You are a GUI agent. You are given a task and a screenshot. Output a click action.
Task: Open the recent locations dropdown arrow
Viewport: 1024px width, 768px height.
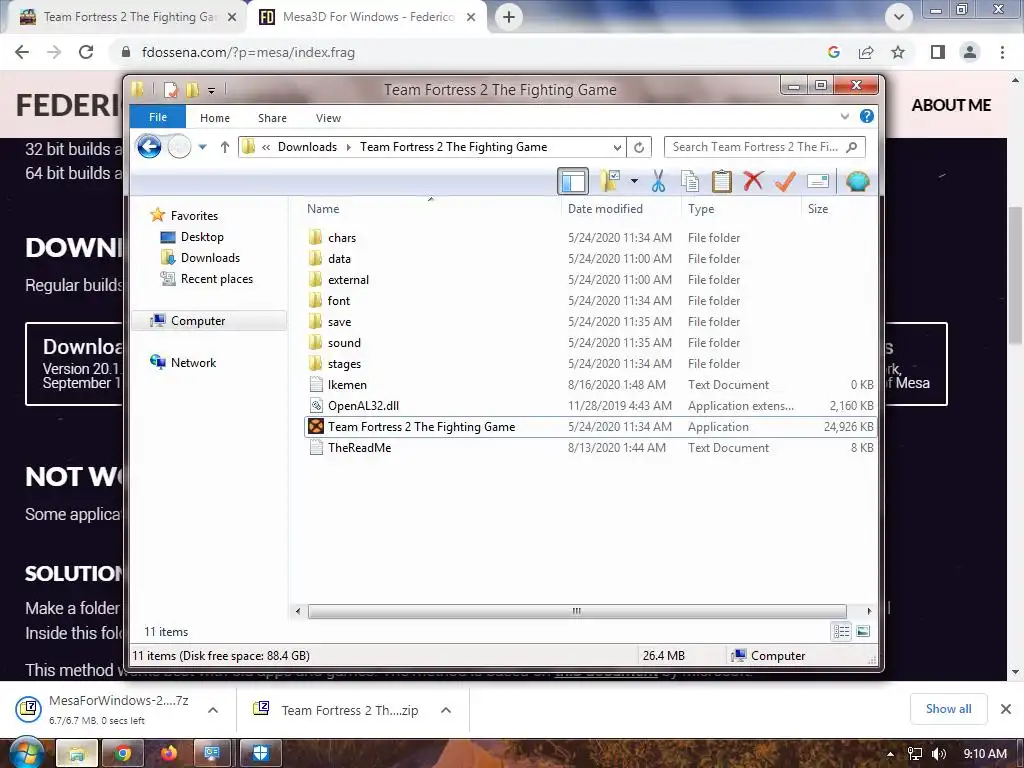pyautogui.click(x=203, y=147)
